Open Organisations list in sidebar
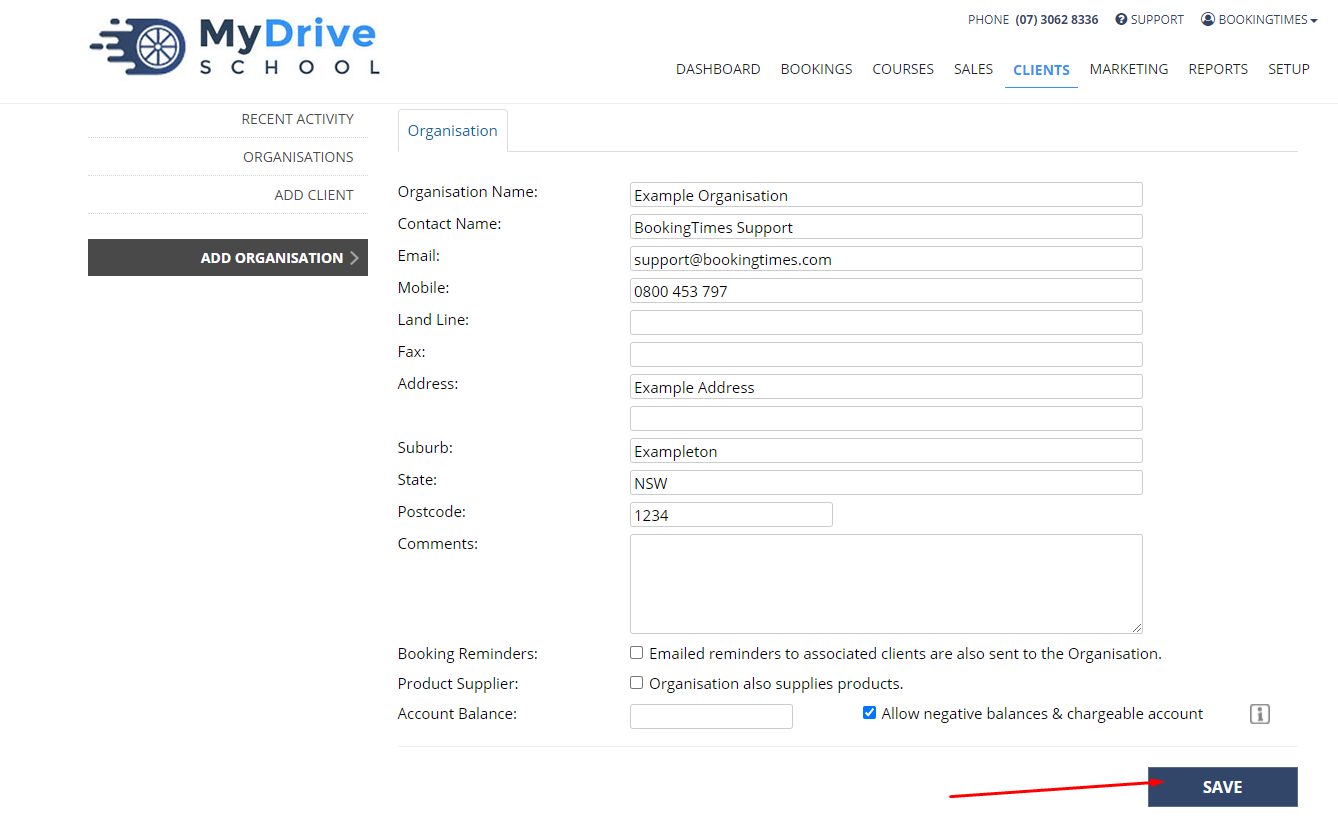Screen dimensions: 1338x837 pyautogui.click(x=298, y=157)
